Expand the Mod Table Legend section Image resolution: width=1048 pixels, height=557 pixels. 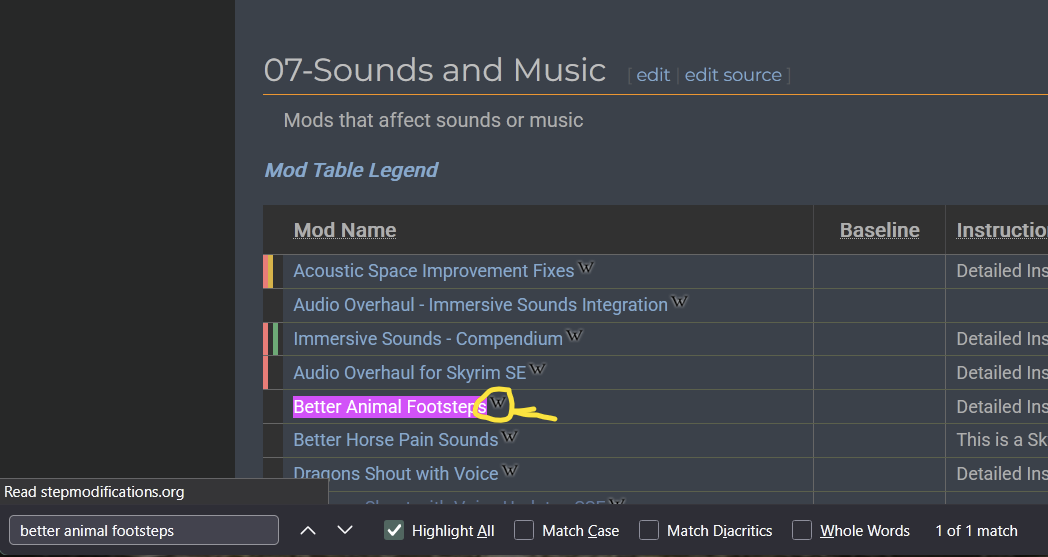tap(351, 170)
